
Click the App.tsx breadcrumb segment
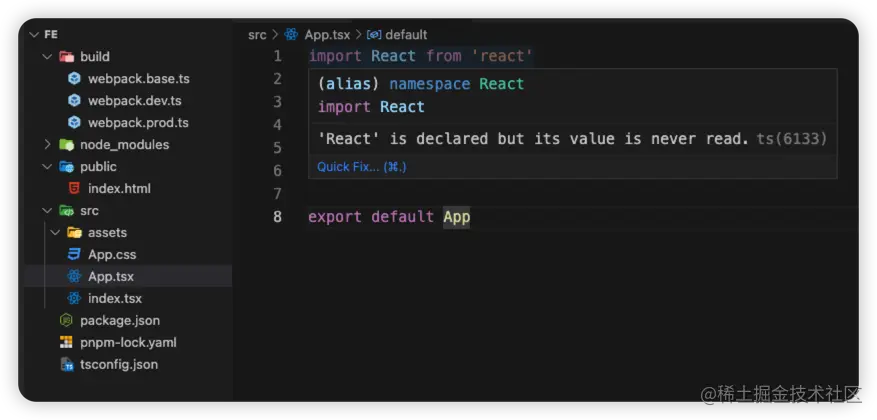(327, 35)
